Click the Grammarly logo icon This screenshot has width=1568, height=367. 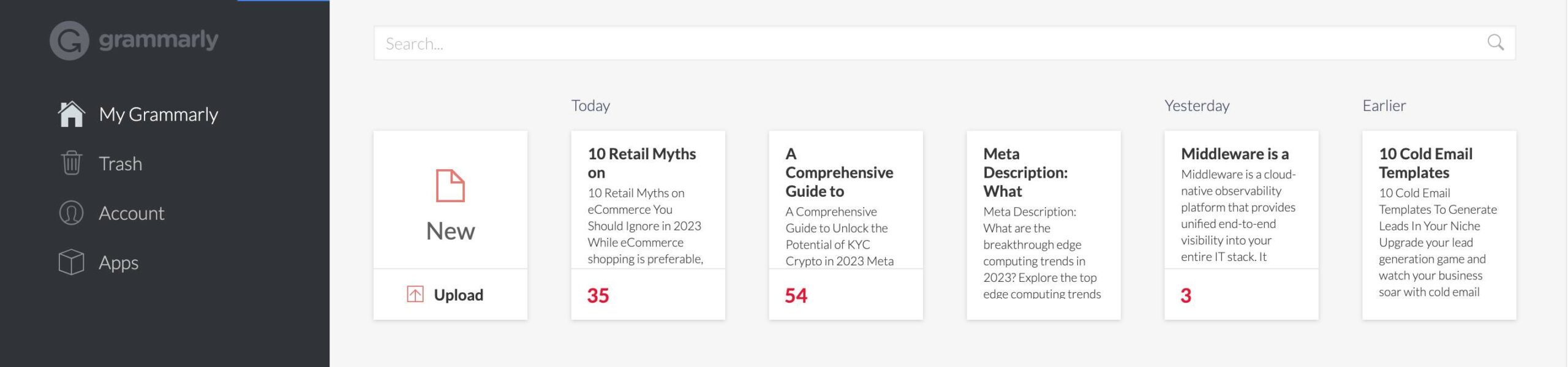[69, 40]
